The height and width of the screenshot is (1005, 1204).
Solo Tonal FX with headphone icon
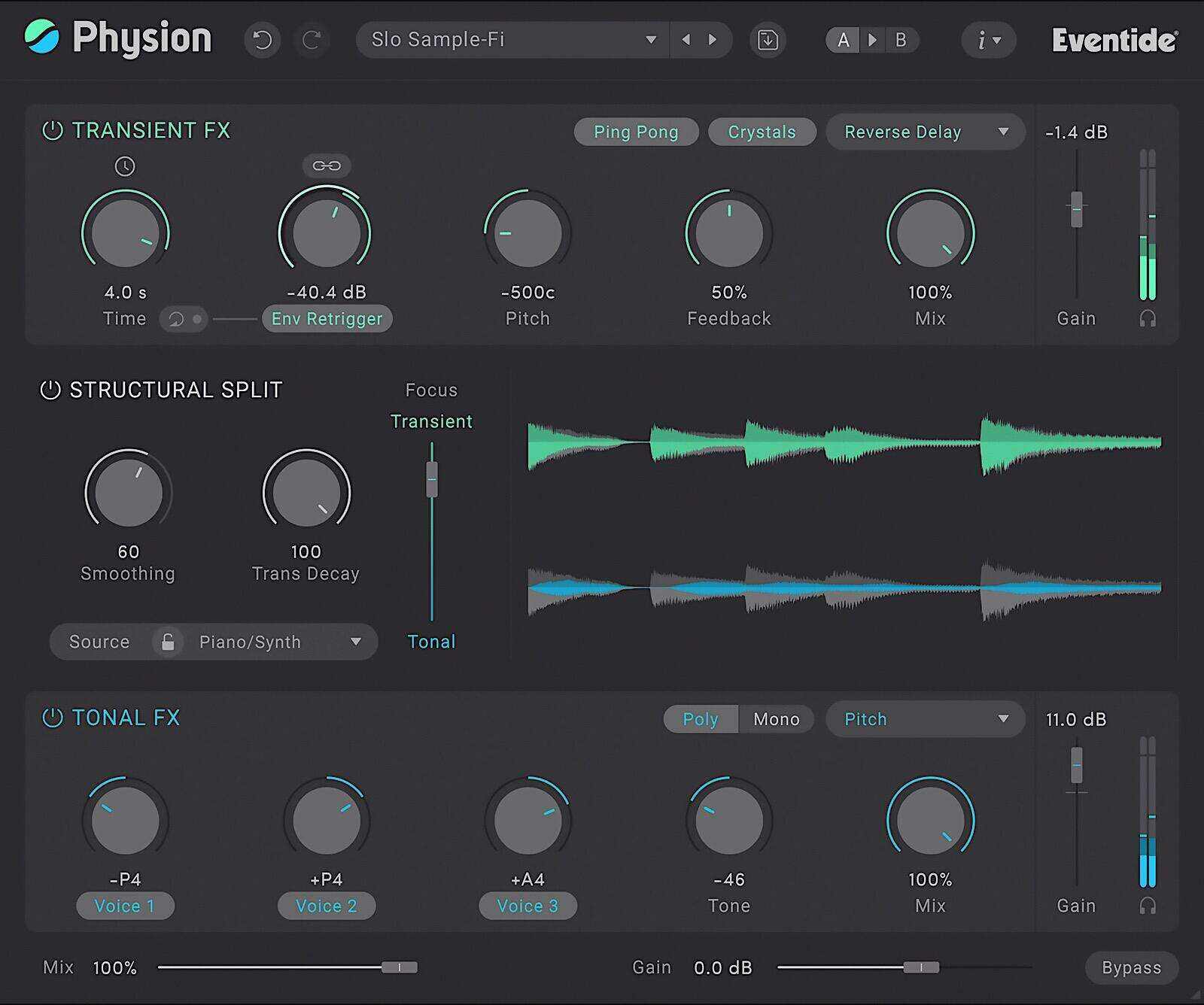click(x=1148, y=905)
